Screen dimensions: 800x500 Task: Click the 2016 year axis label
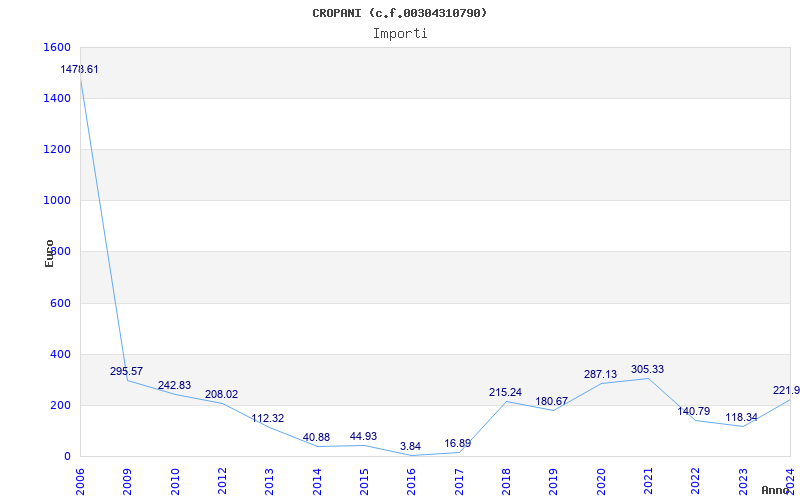click(412, 482)
